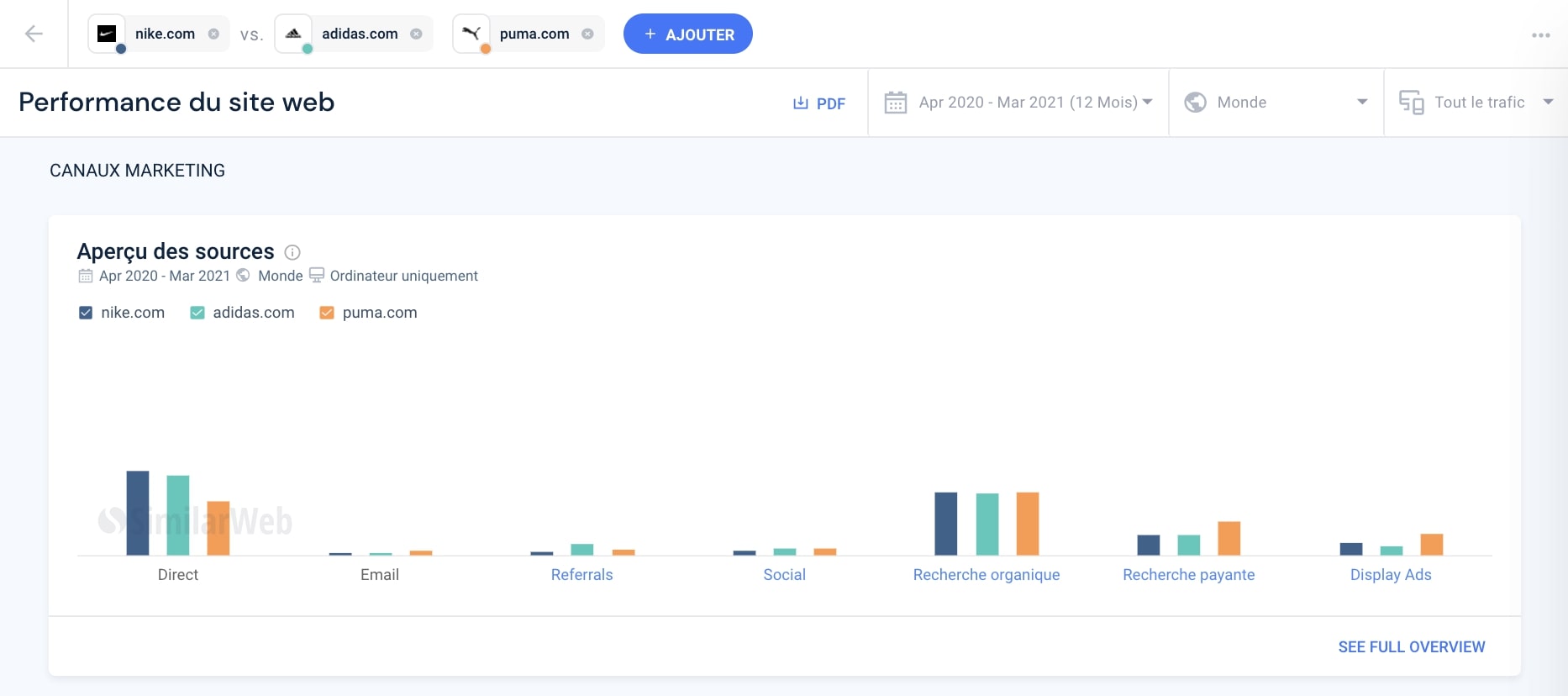
Task: Open the Social channel link
Action: (784, 575)
